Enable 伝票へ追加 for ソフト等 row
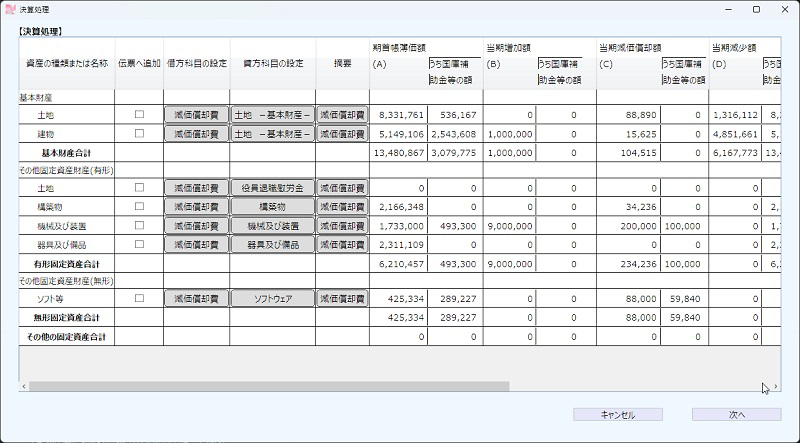 (139, 298)
